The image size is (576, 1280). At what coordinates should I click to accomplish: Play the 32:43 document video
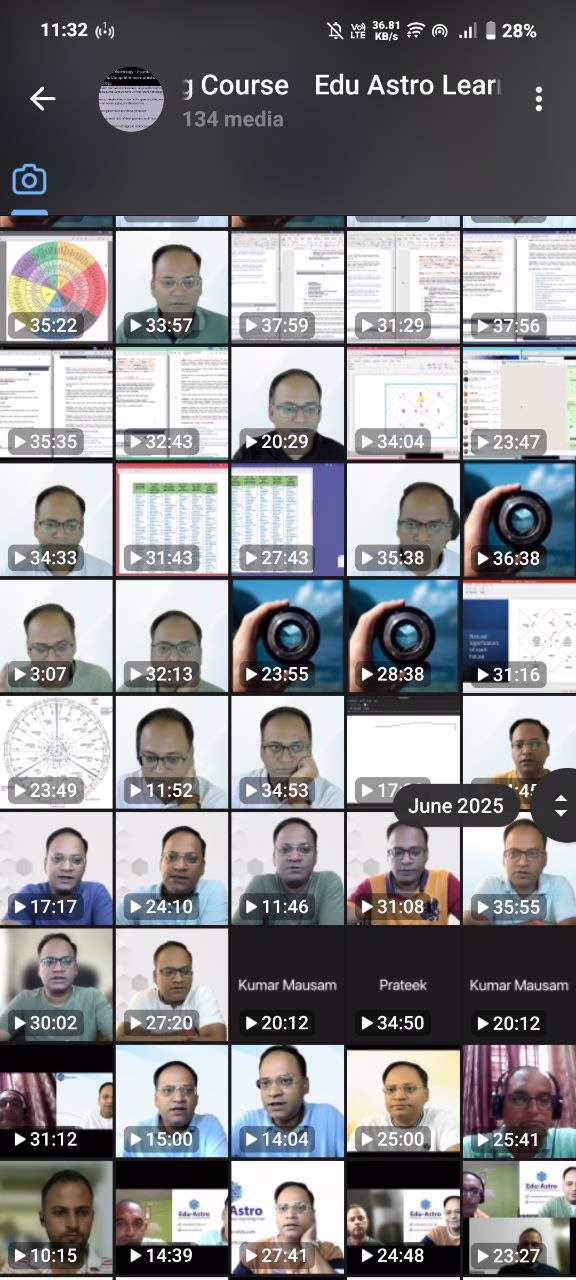[x=172, y=403]
